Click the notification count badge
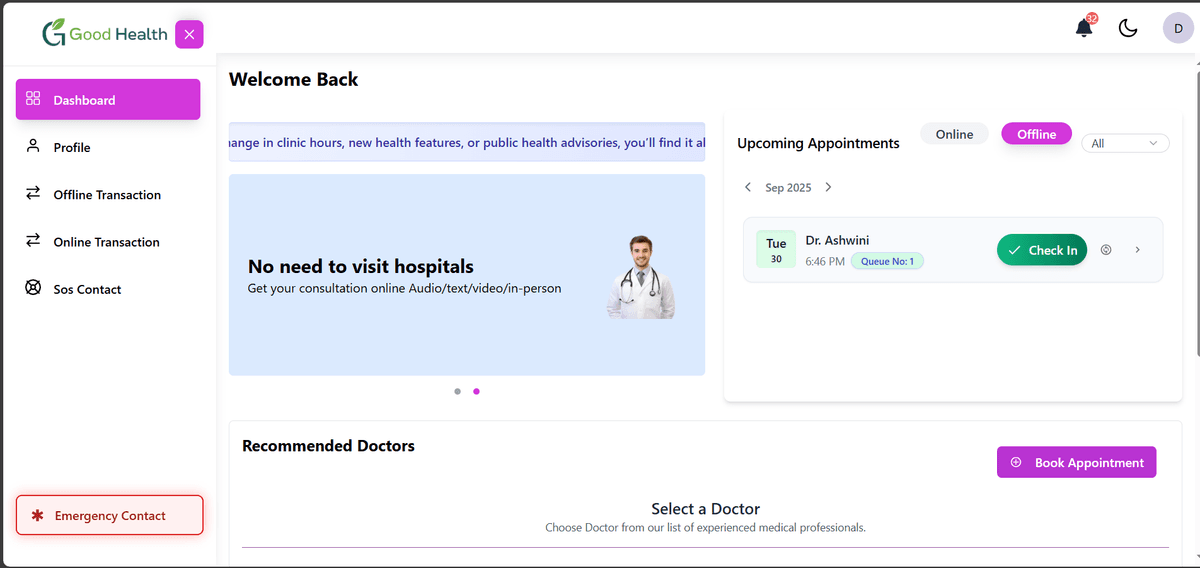The width and height of the screenshot is (1200, 568). point(1091,18)
